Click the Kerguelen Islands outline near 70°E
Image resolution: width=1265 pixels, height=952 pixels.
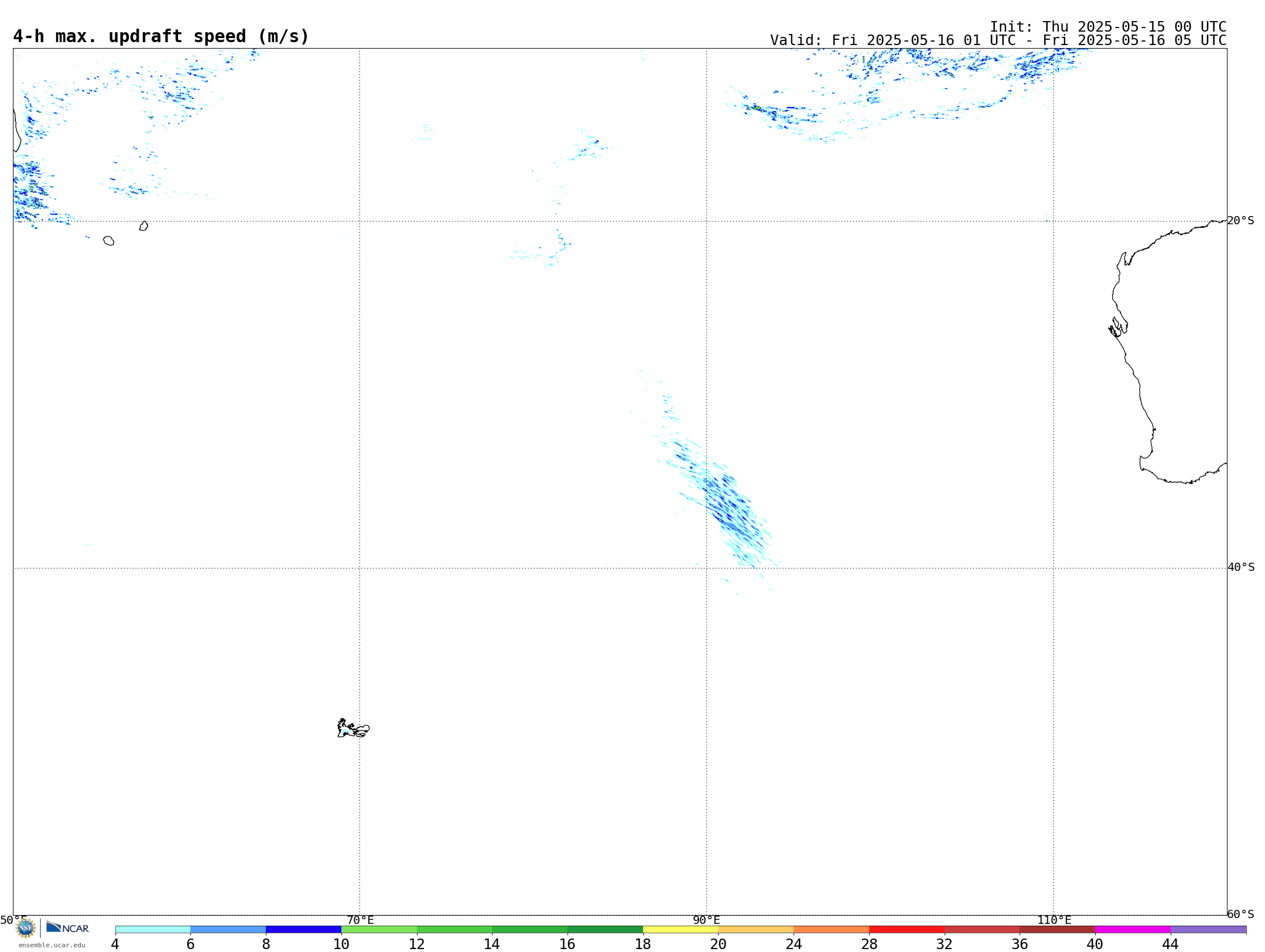(353, 728)
